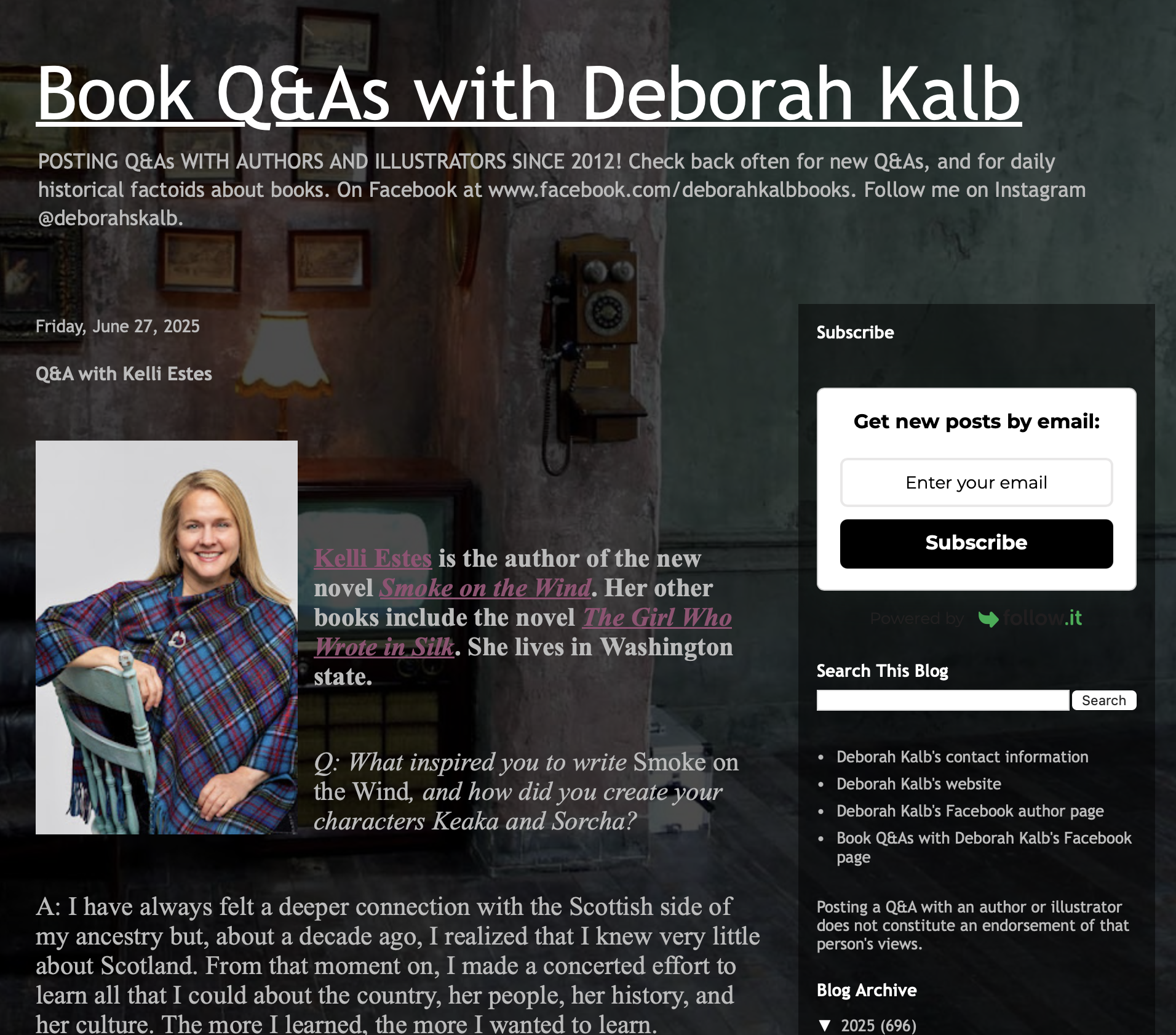
Task: Click the black Subscribe button
Action: (976, 543)
